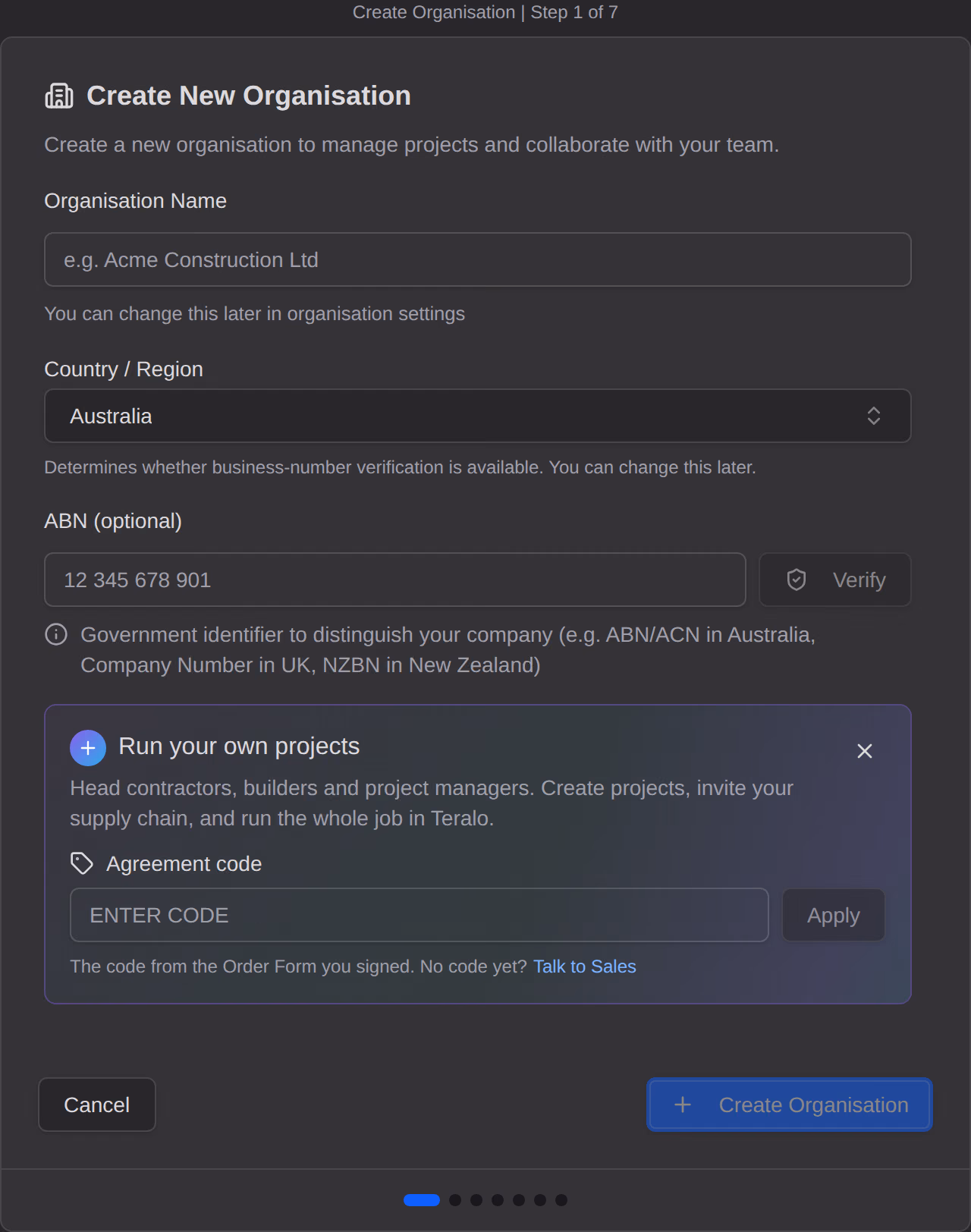Viewport: 971px width, 1232px height.
Task: Click the plus icon next to Run your own projects
Action: point(88,748)
